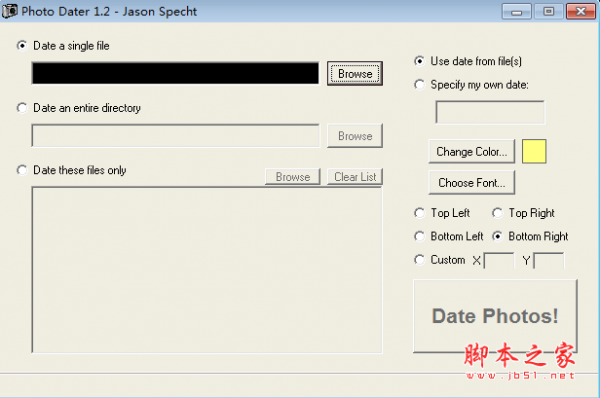The width and height of the screenshot is (600, 398).
Task: Click the Clear List button
Action: (355, 177)
